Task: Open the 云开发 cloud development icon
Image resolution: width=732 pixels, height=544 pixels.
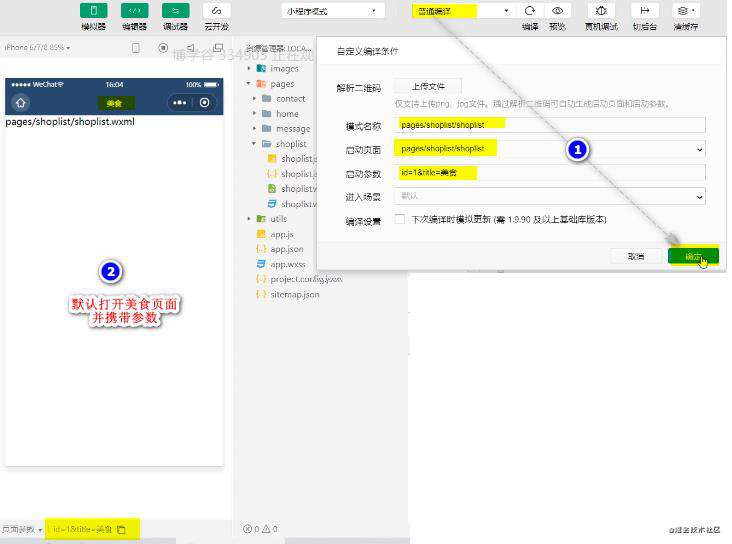Action: point(217,11)
